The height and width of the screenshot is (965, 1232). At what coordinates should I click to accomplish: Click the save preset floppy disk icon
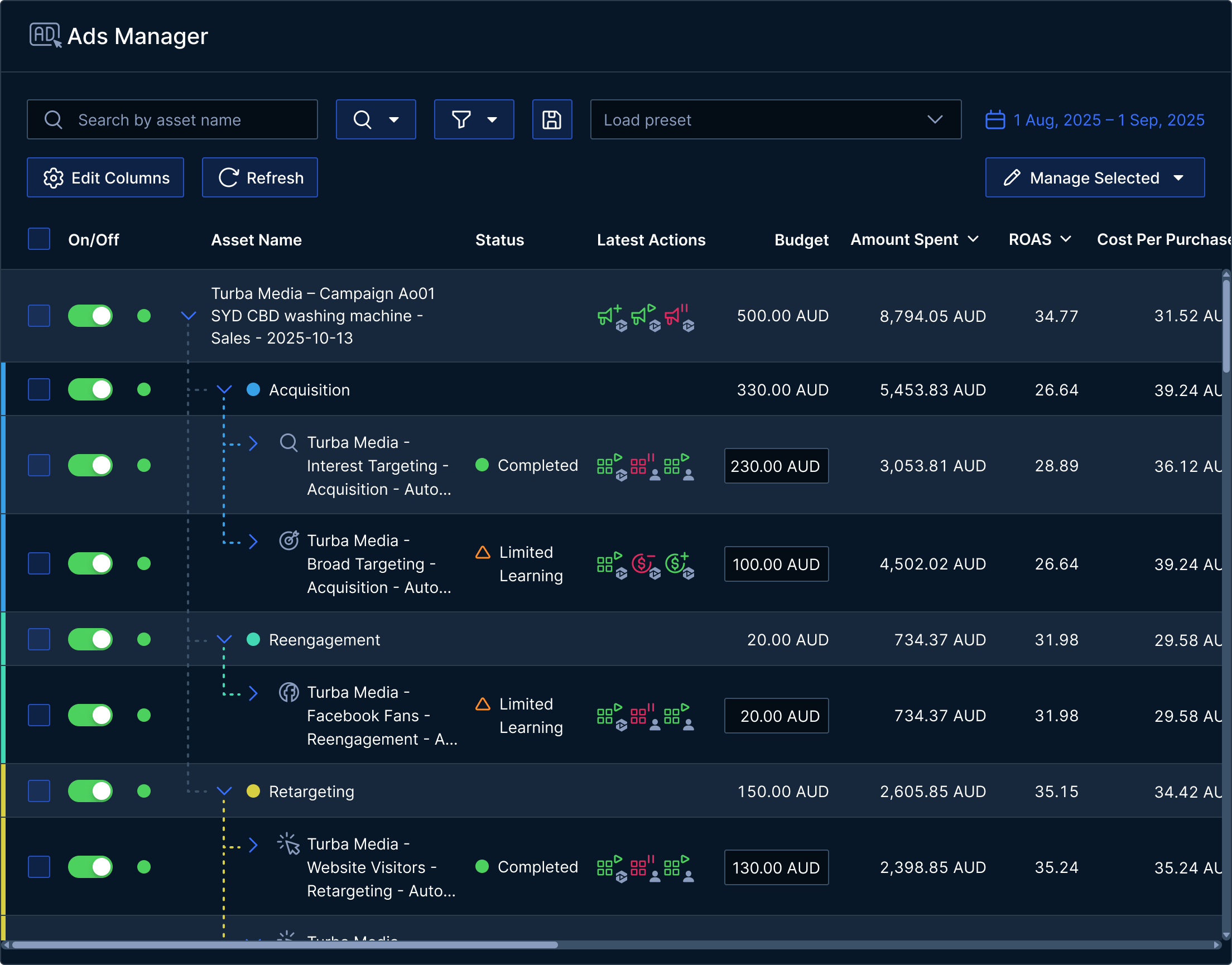pos(552,119)
